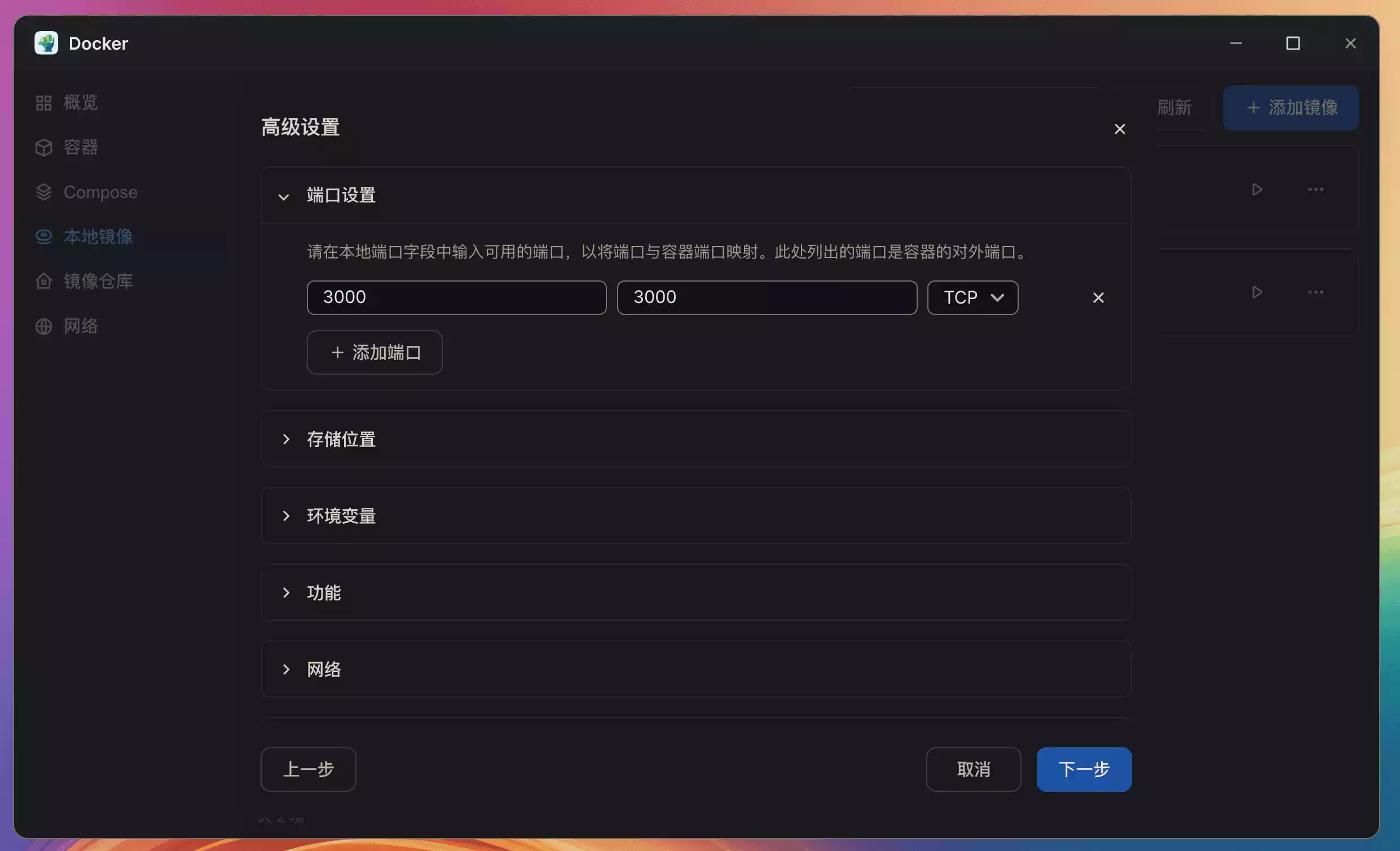
Task: Open the 概览 overview sidebar item
Action: tap(80, 103)
